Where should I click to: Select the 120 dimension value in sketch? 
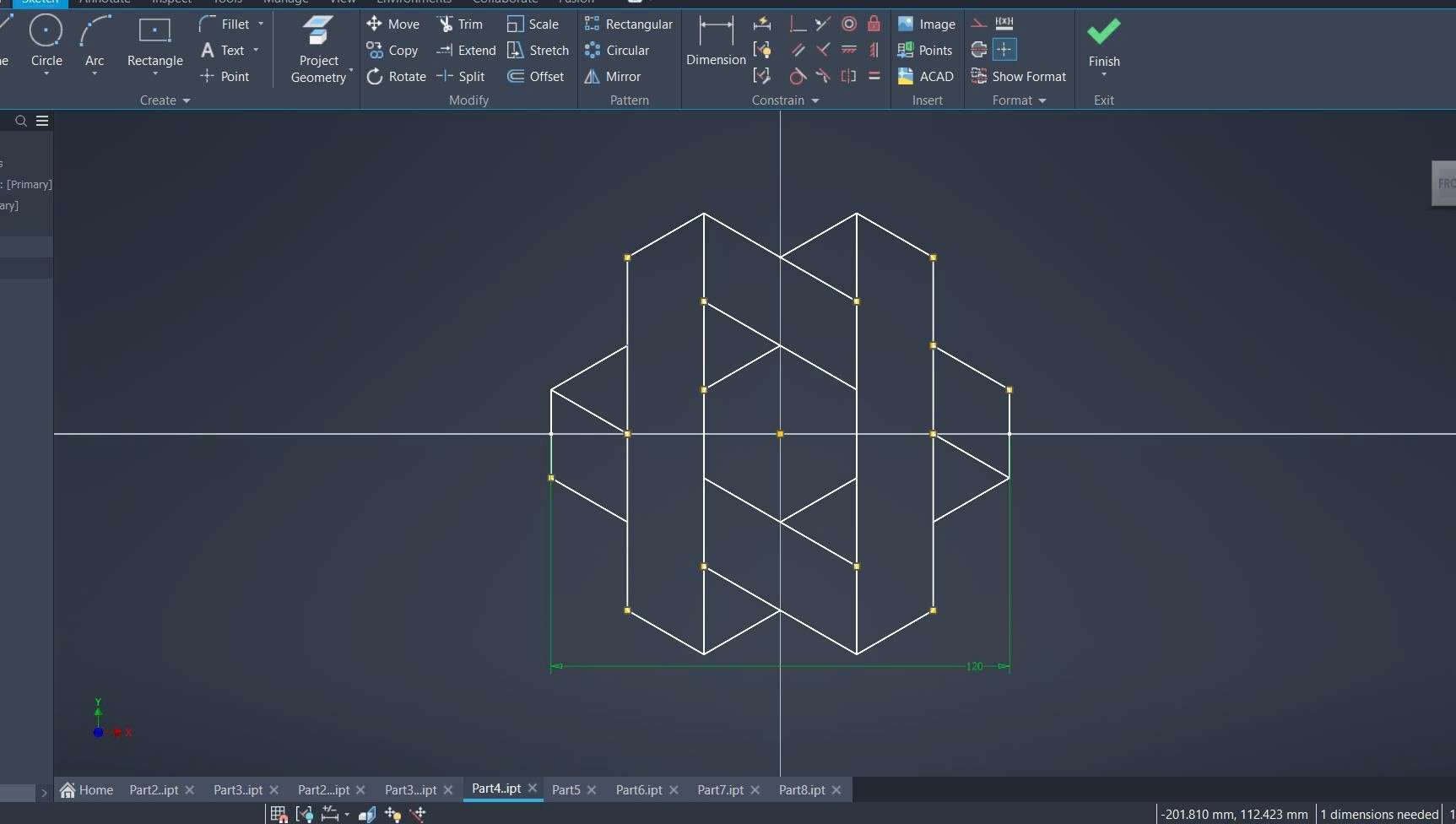[974, 666]
